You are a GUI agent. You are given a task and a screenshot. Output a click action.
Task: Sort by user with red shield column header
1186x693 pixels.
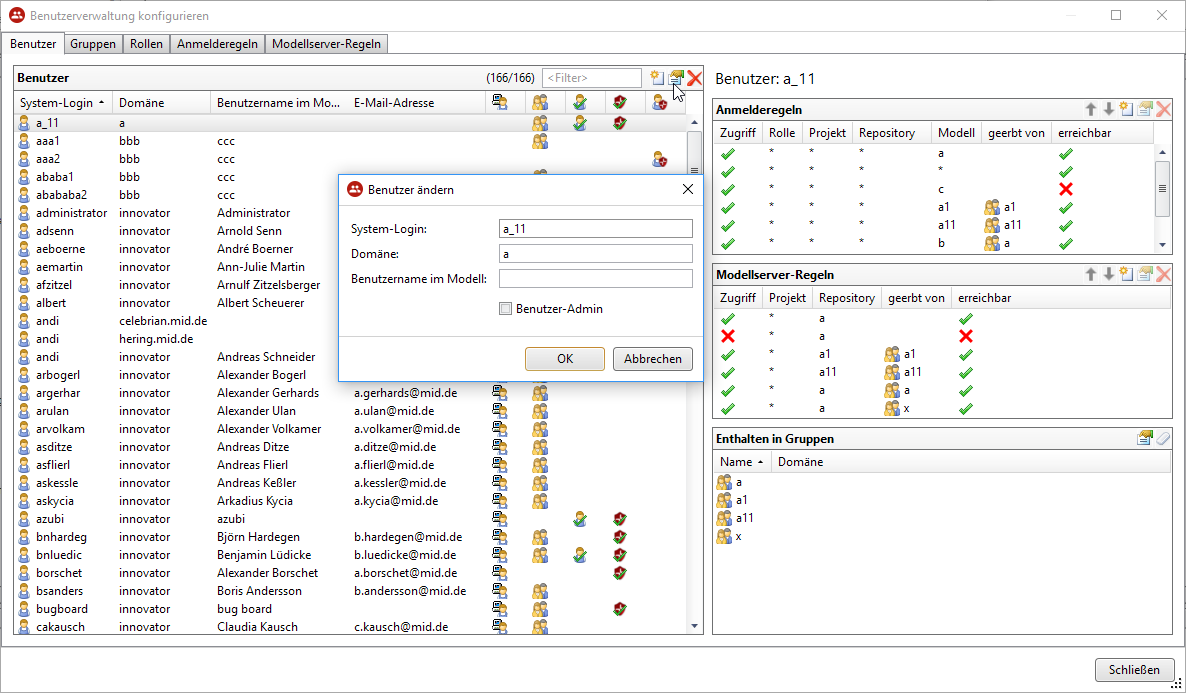(x=660, y=102)
